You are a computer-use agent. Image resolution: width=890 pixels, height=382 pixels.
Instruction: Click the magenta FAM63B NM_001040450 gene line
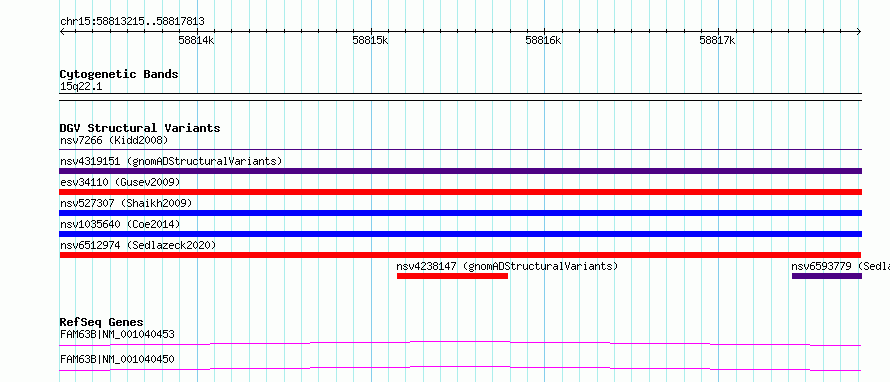tap(461, 368)
